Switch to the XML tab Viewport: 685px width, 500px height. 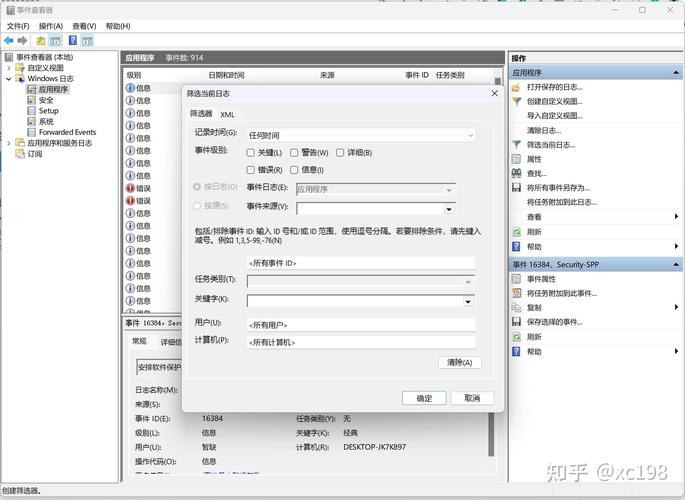[228, 114]
